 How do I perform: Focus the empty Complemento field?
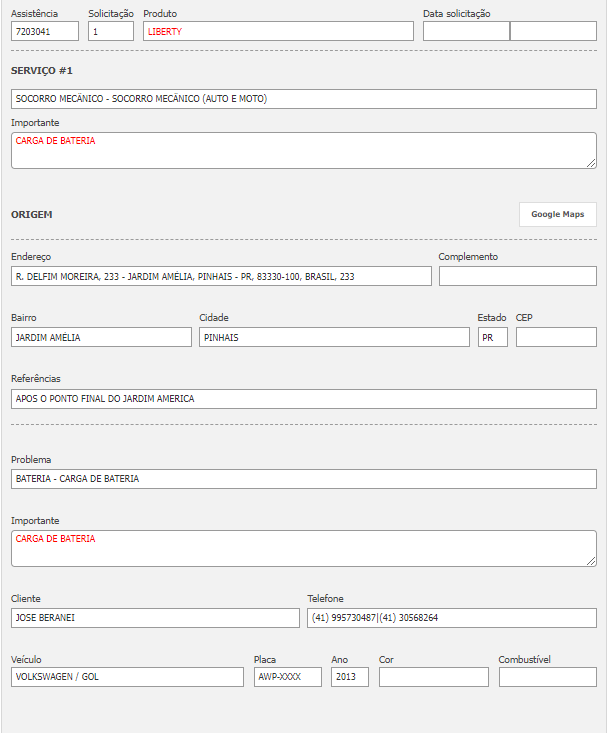coord(517,276)
